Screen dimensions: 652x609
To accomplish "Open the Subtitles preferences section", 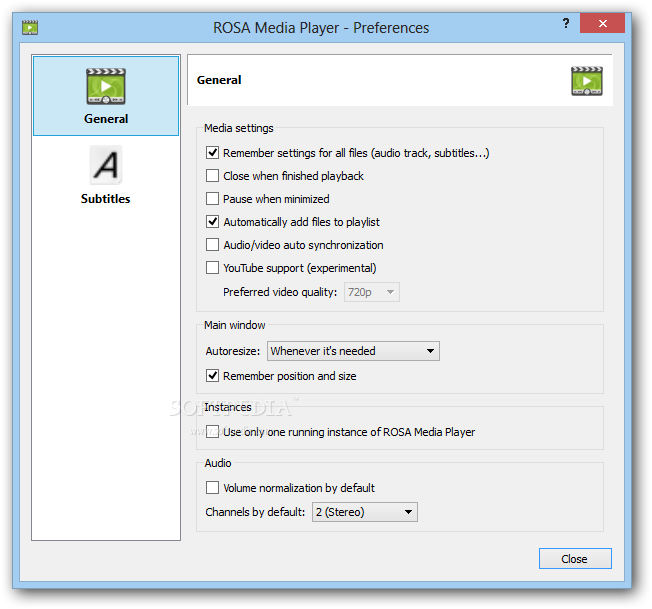I will [106, 175].
